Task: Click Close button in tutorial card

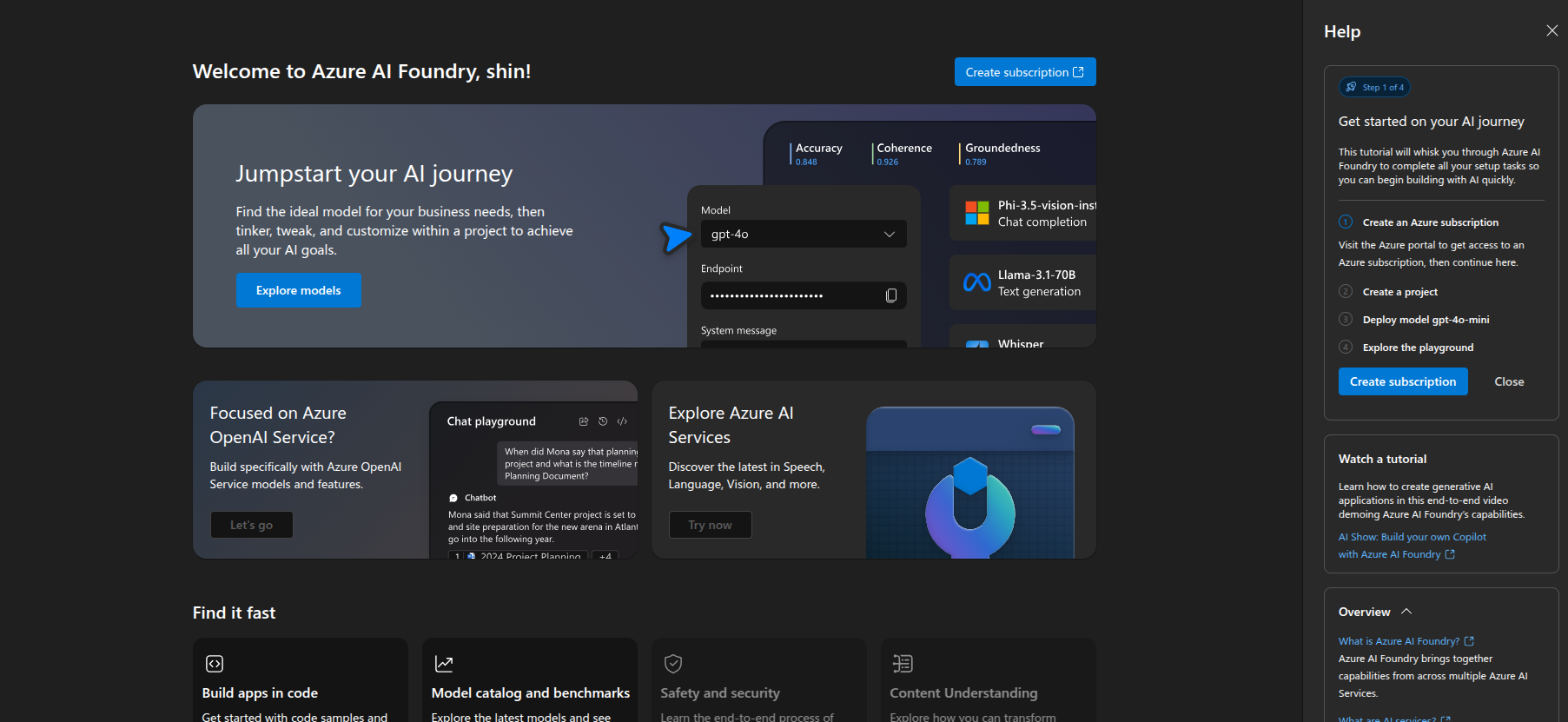Action: point(1509,381)
